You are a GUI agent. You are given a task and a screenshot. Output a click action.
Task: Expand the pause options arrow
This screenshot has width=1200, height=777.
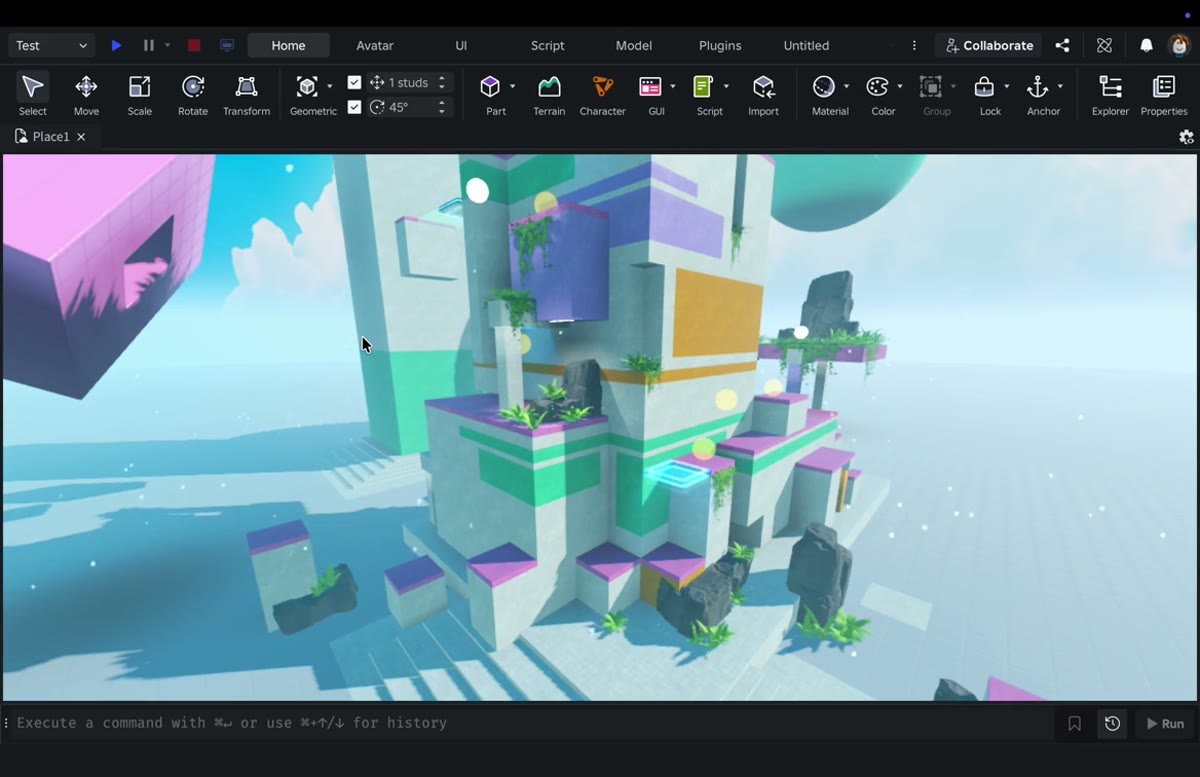pos(167,45)
